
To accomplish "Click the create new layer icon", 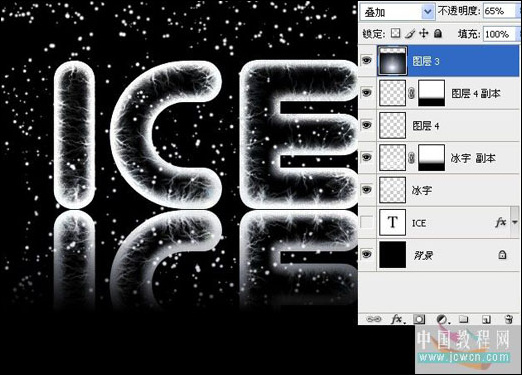I will point(486,319).
